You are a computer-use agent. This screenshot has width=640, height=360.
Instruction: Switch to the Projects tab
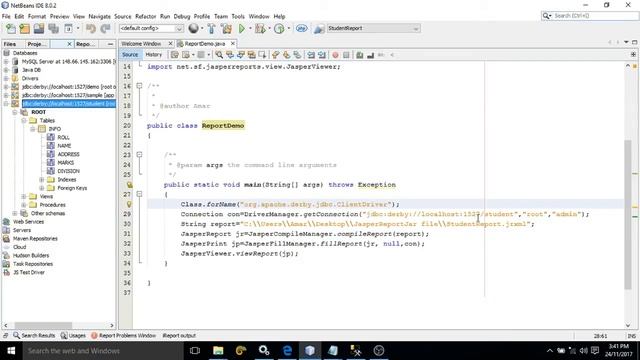(x=37, y=44)
